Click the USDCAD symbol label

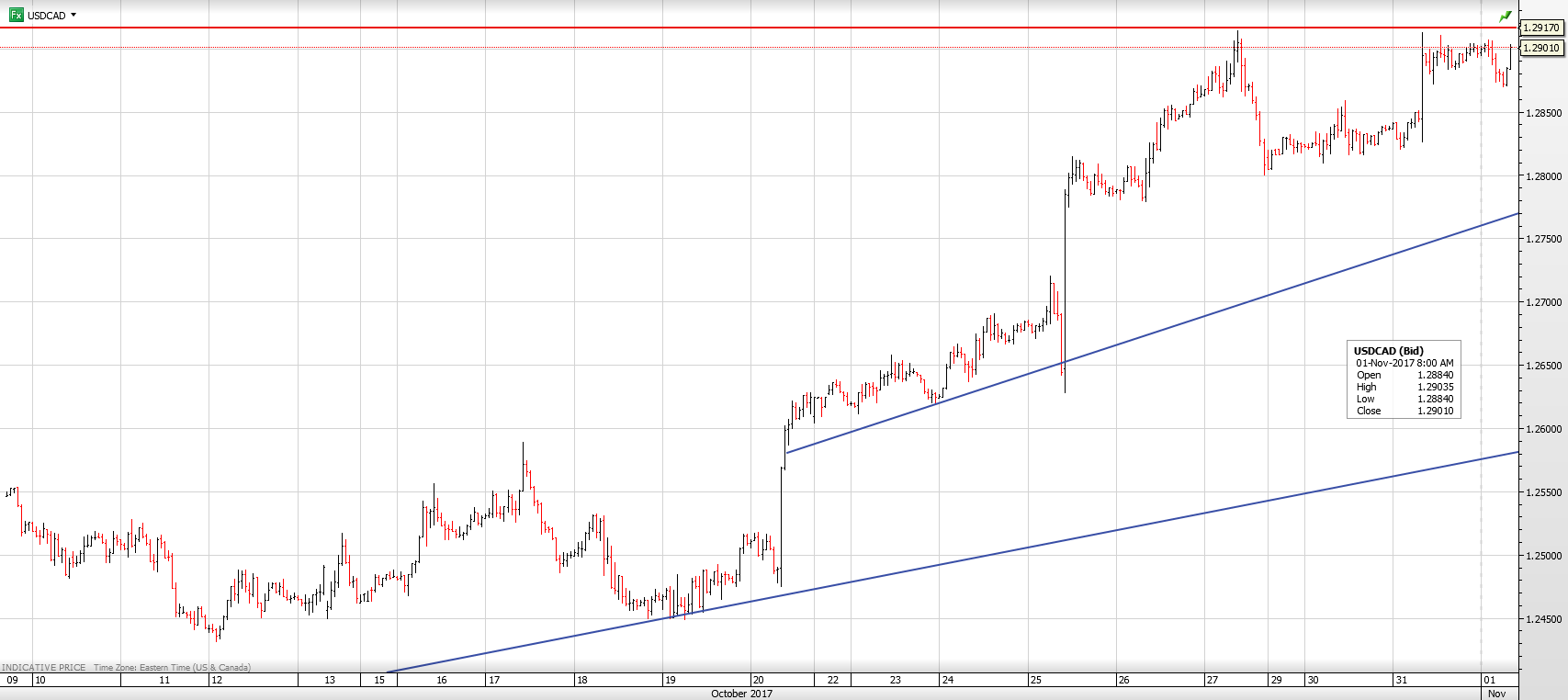[46, 16]
